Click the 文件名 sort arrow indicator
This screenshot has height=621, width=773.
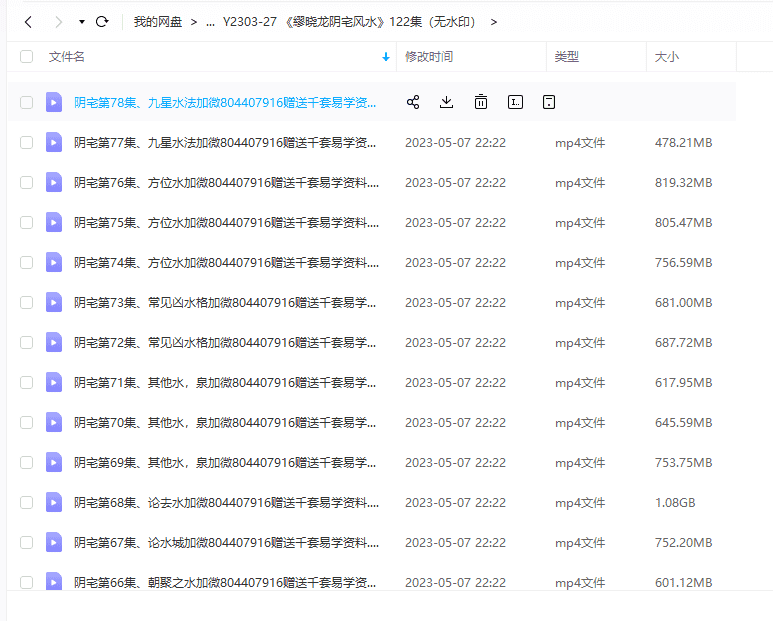pos(386,57)
